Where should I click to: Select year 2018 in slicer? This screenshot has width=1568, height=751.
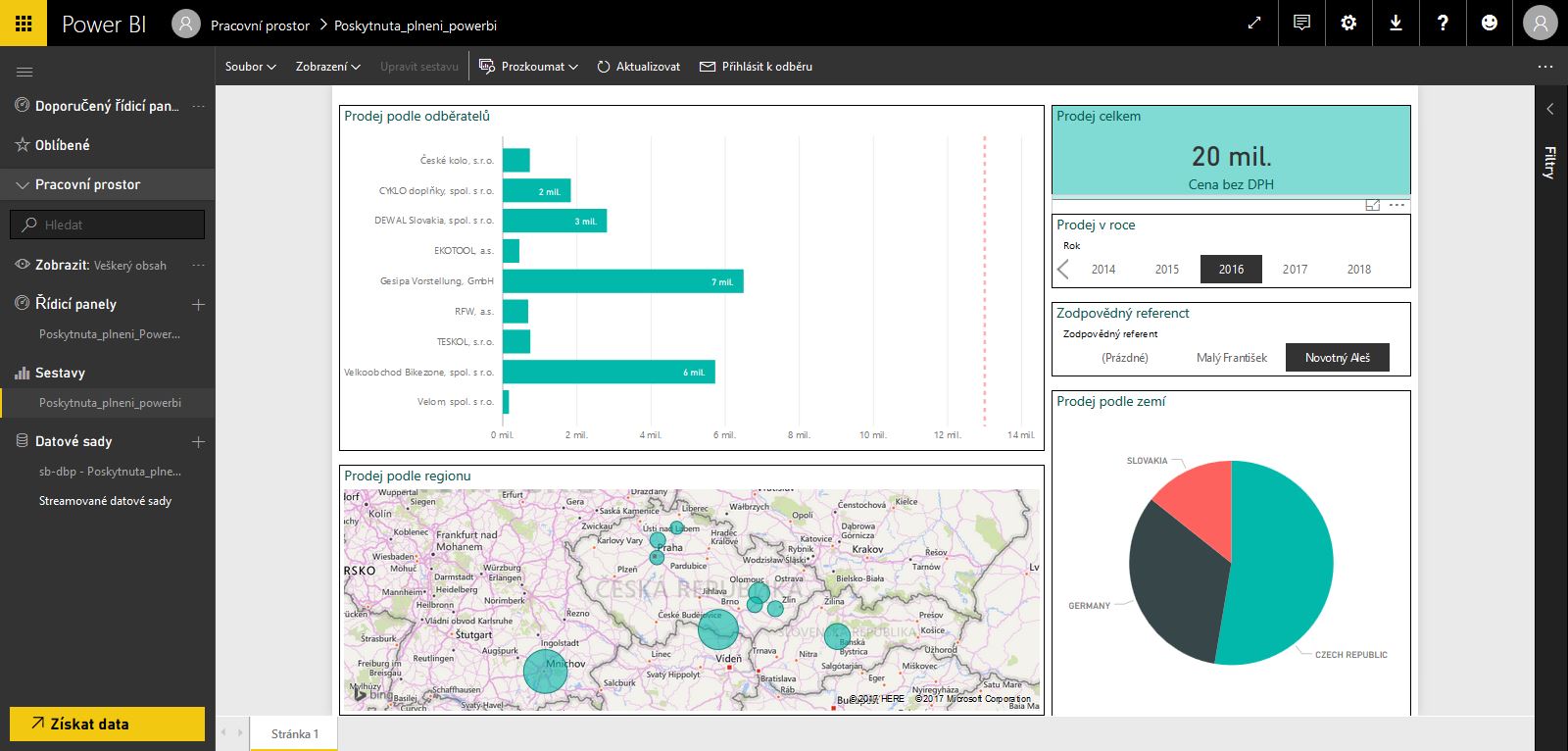pos(1359,269)
